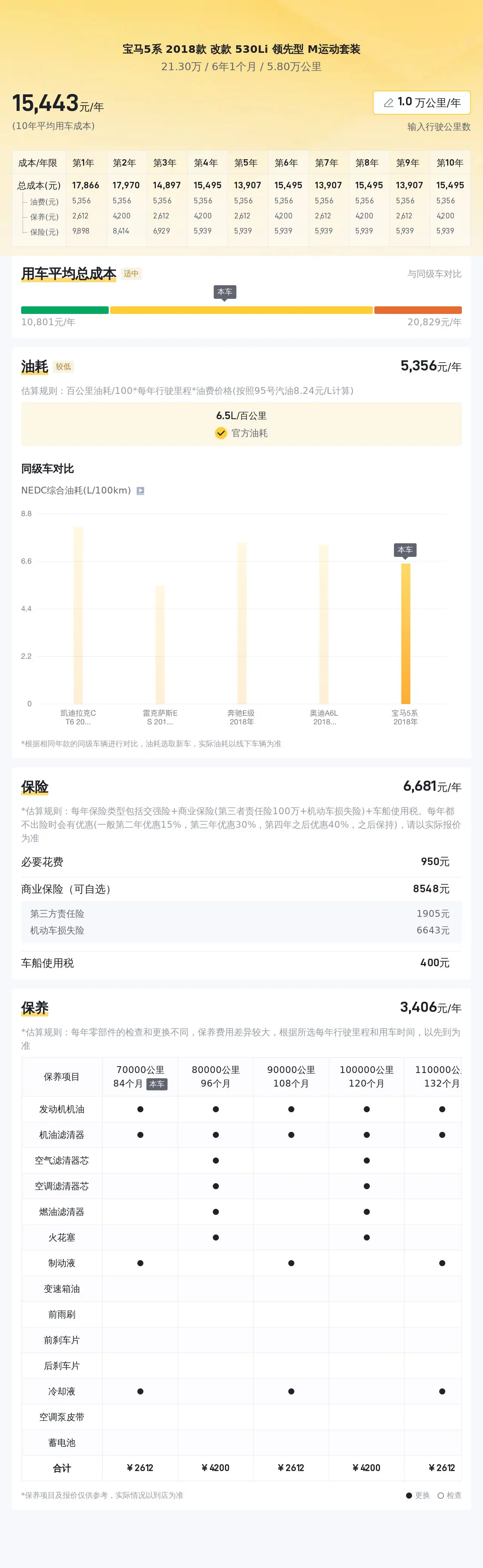Click the pencil edit icon beside 1.0万公里/年
Image resolution: width=483 pixels, height=1568 pixels.
click(x=388, y=103)
